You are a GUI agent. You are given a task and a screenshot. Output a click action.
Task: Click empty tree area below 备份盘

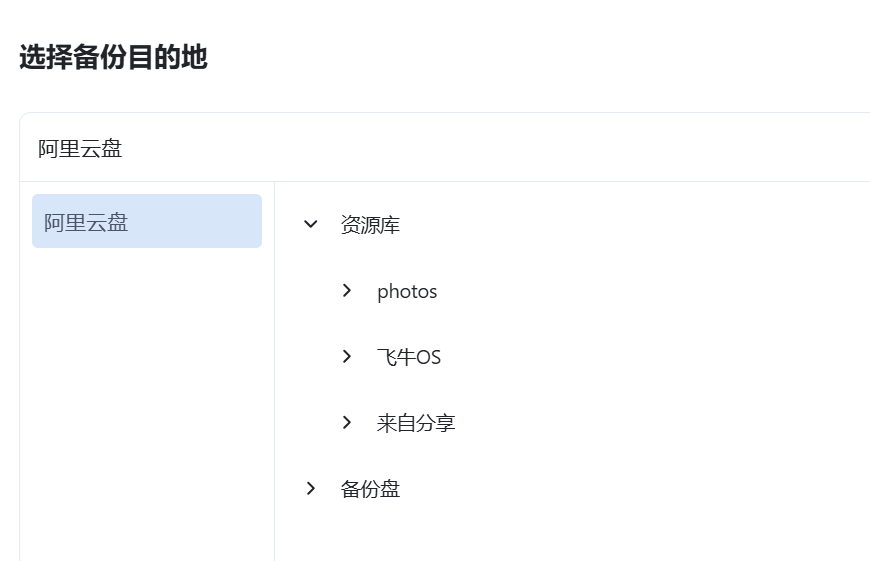pos(570,535)
